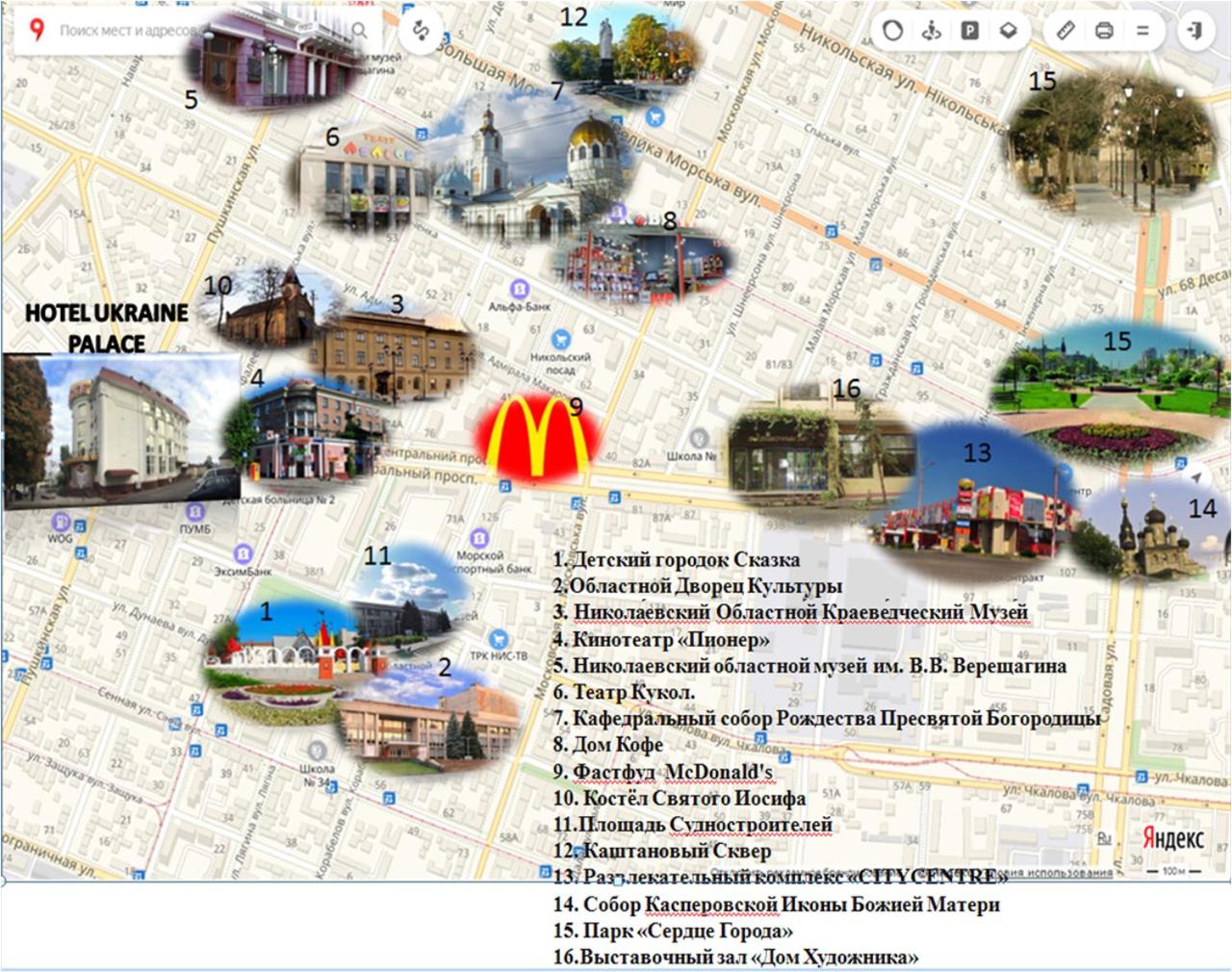Click the login door icon
This screenshot has width=1232, height=972.
pos(1195,31)
